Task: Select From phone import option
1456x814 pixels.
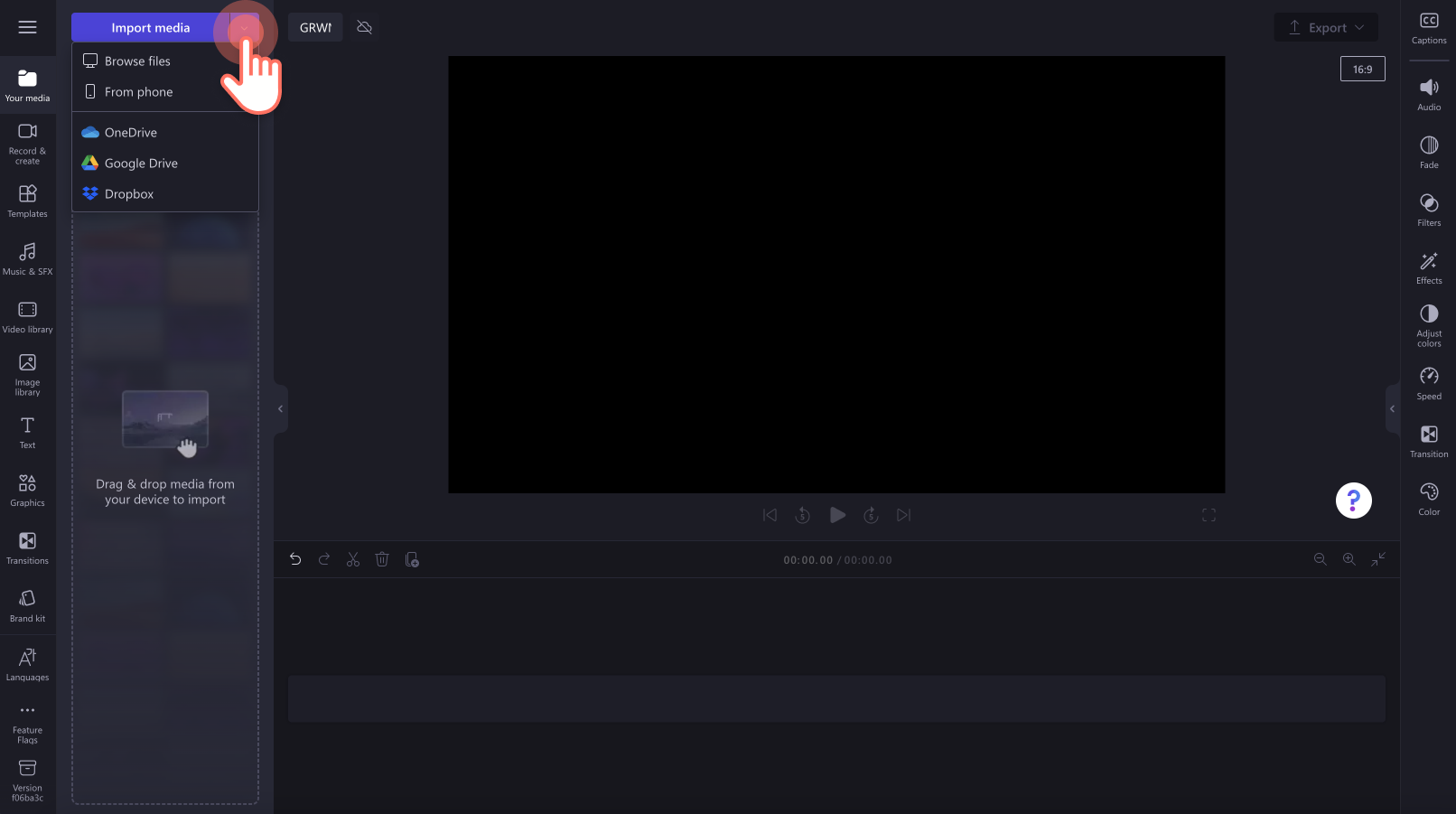Action: (x=165, y=91)
